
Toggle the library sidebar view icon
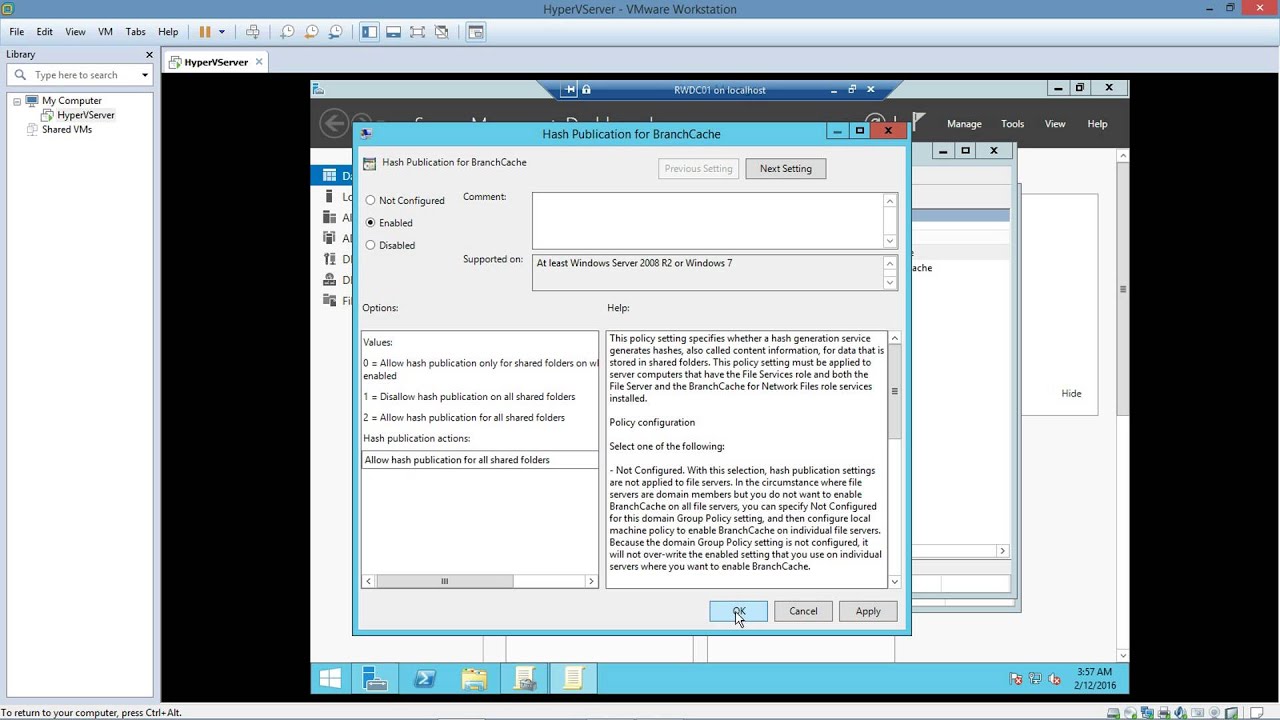[369, 32]
